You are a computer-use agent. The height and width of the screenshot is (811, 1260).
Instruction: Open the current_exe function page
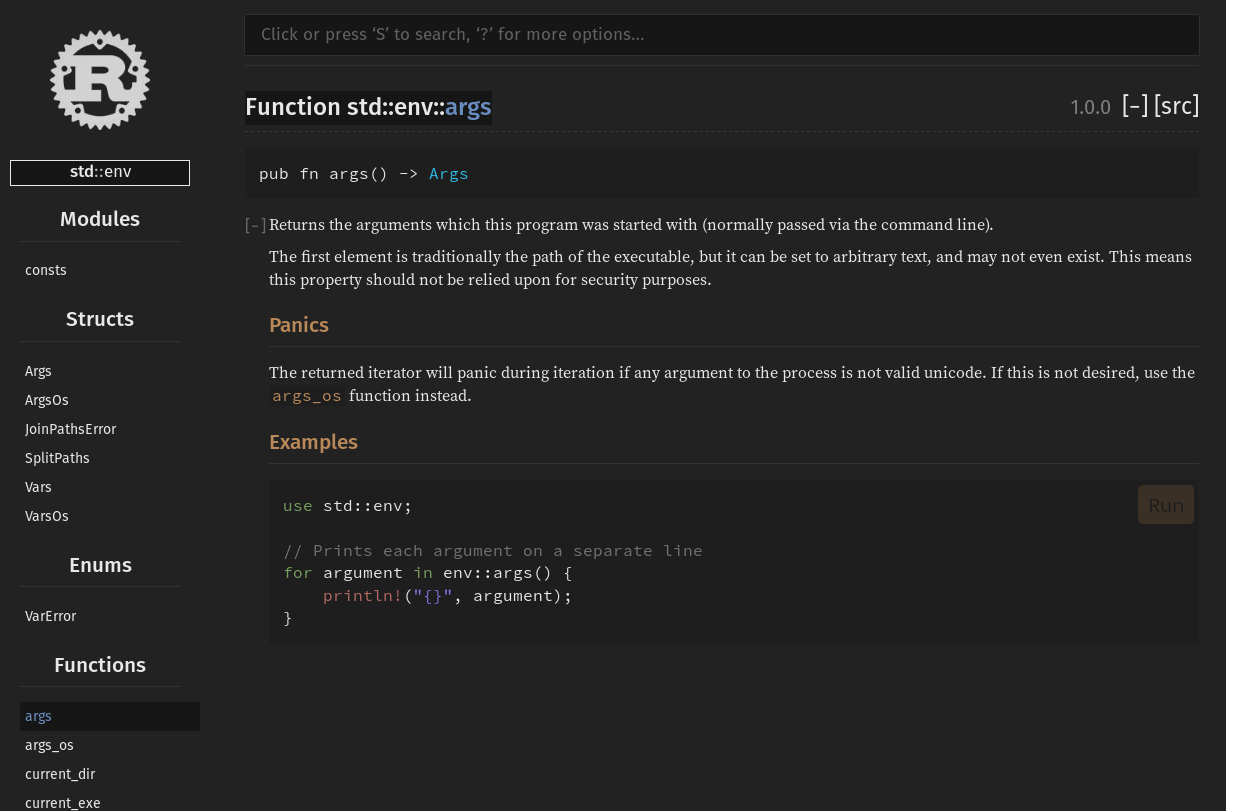tap(62, 802)
